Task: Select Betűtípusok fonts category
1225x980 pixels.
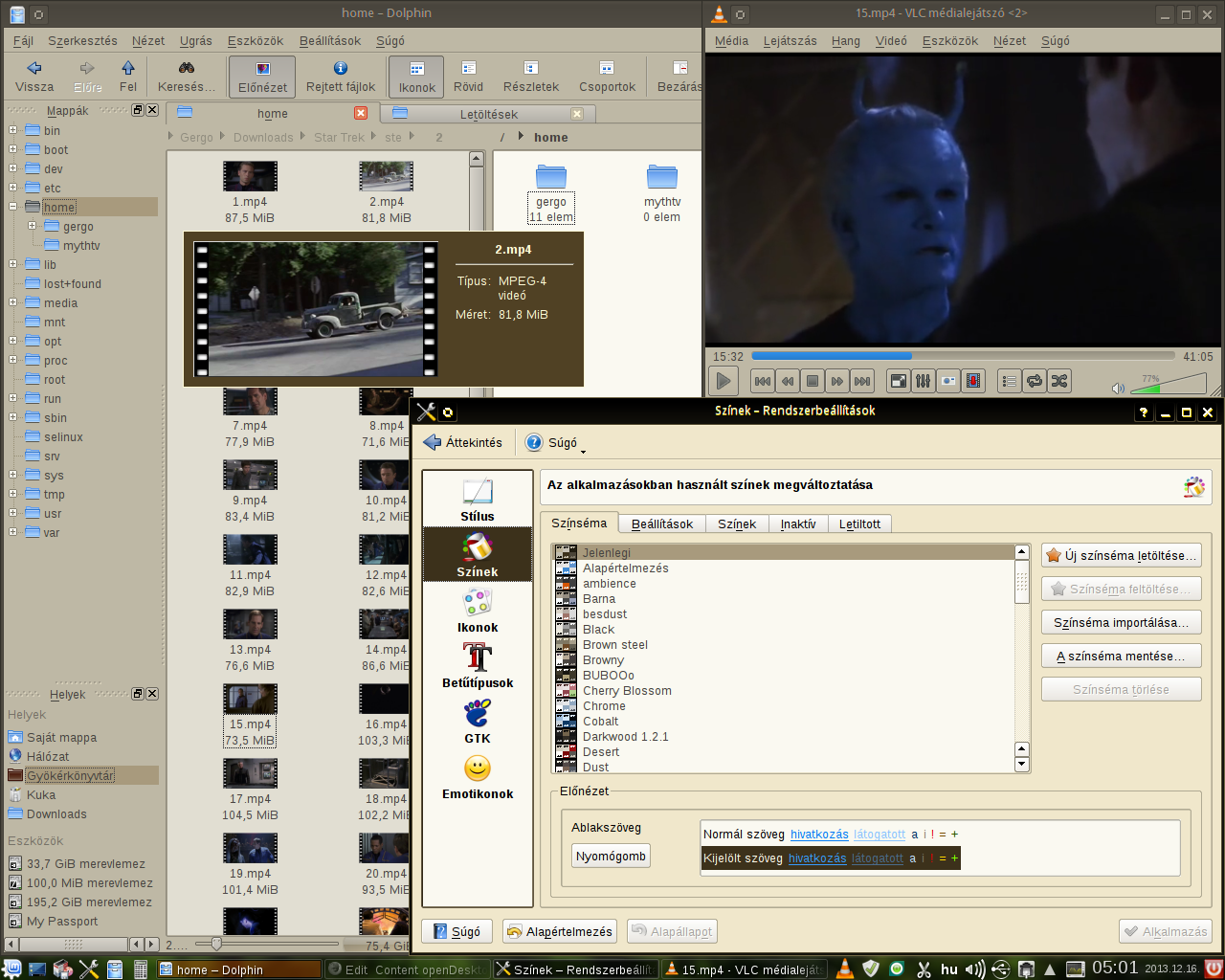Action: tap(478, 666)
